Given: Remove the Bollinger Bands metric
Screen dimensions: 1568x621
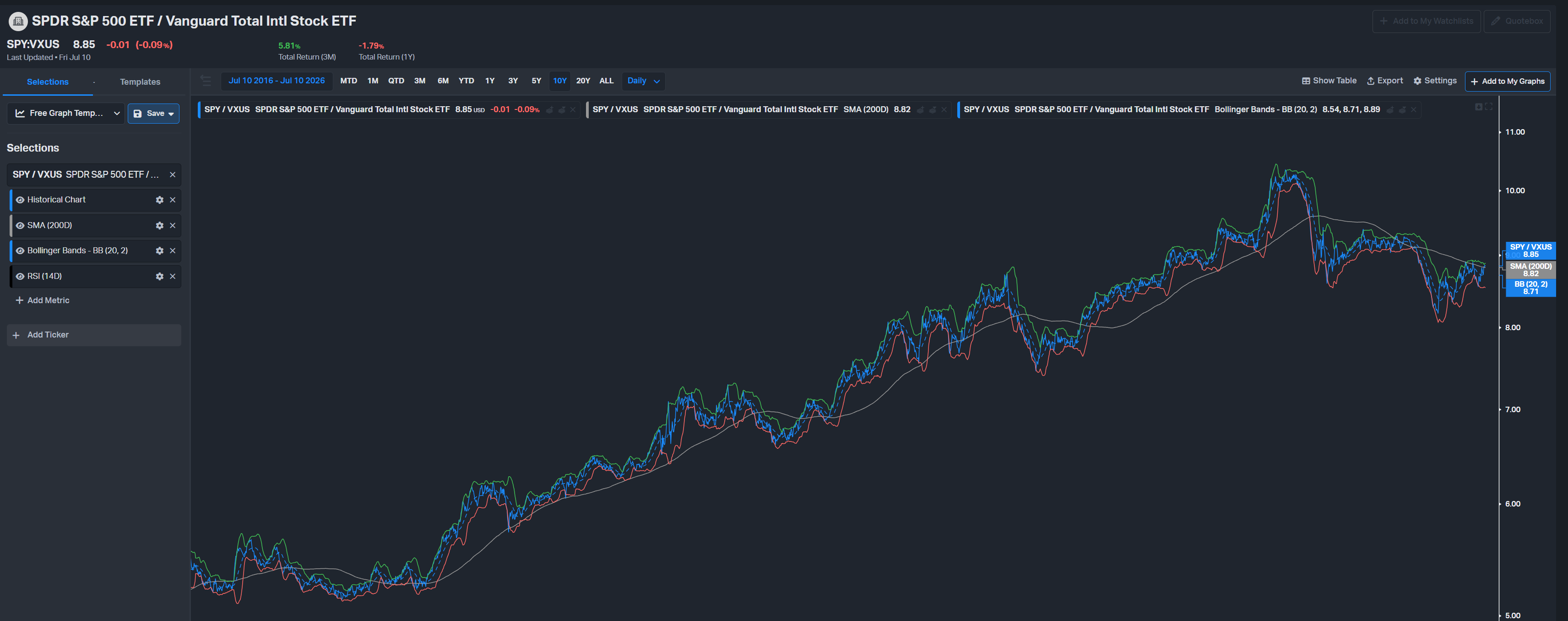Looking at the screenshot, I should click(x=173, y=251).
